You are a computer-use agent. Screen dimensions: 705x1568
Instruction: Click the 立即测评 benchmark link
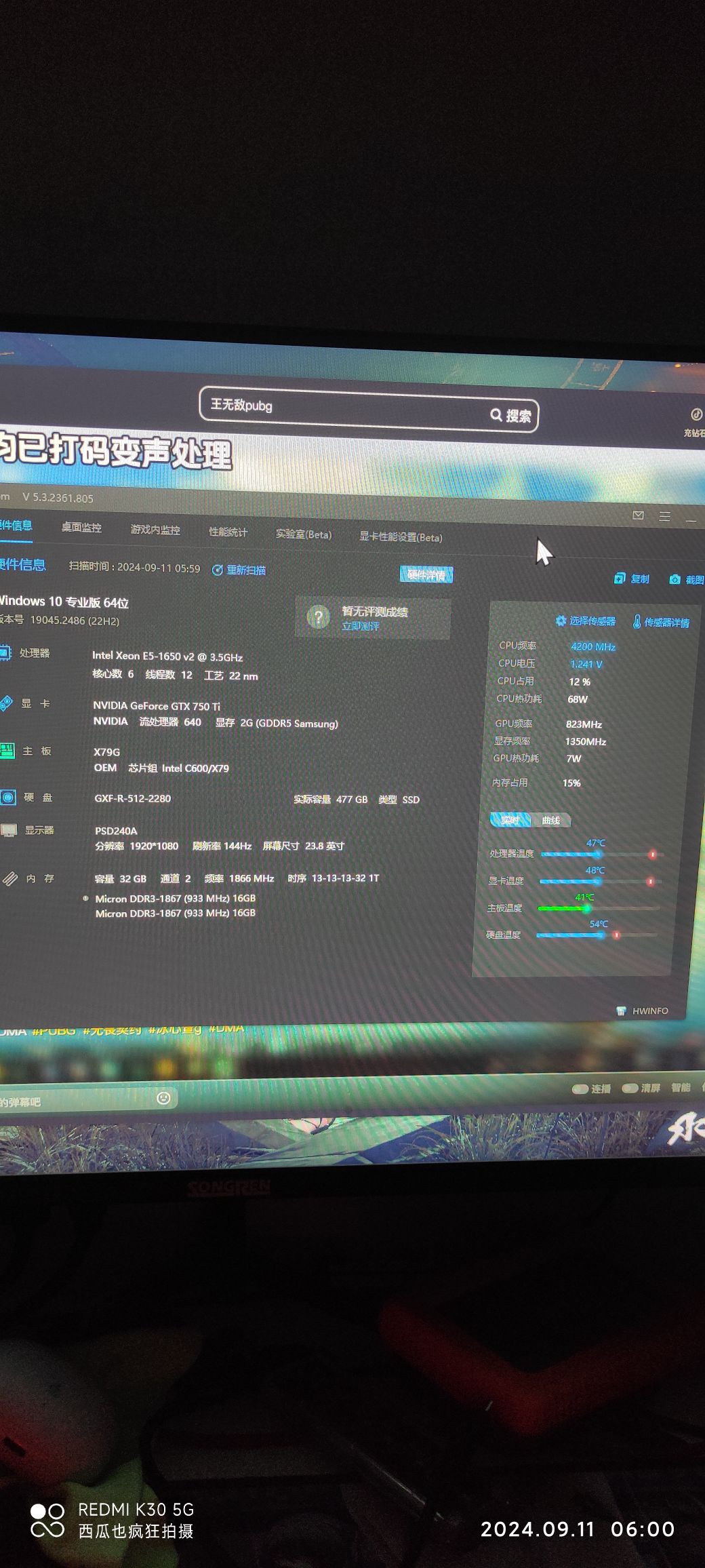point(361,626)
